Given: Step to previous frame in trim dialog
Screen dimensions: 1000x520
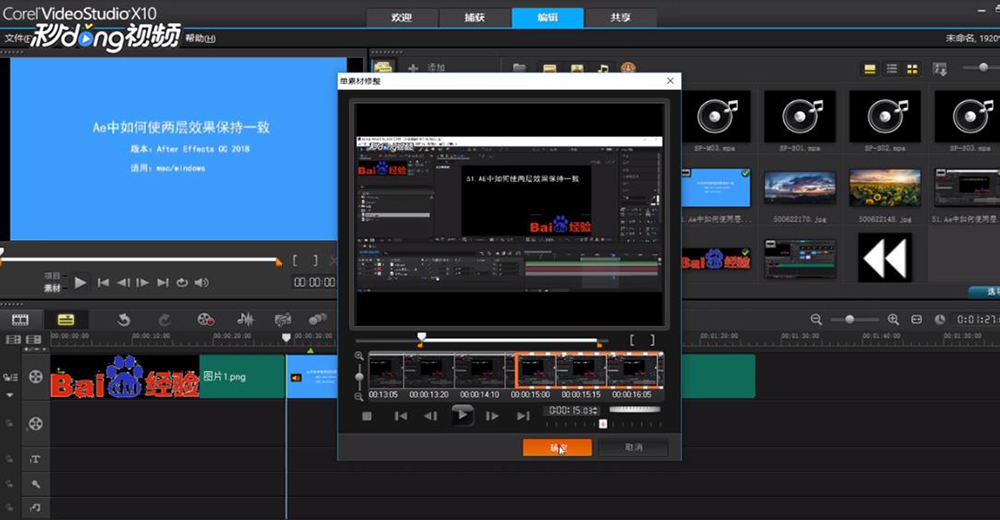Looking at the screenshot, I should click(x=431, y=416).
